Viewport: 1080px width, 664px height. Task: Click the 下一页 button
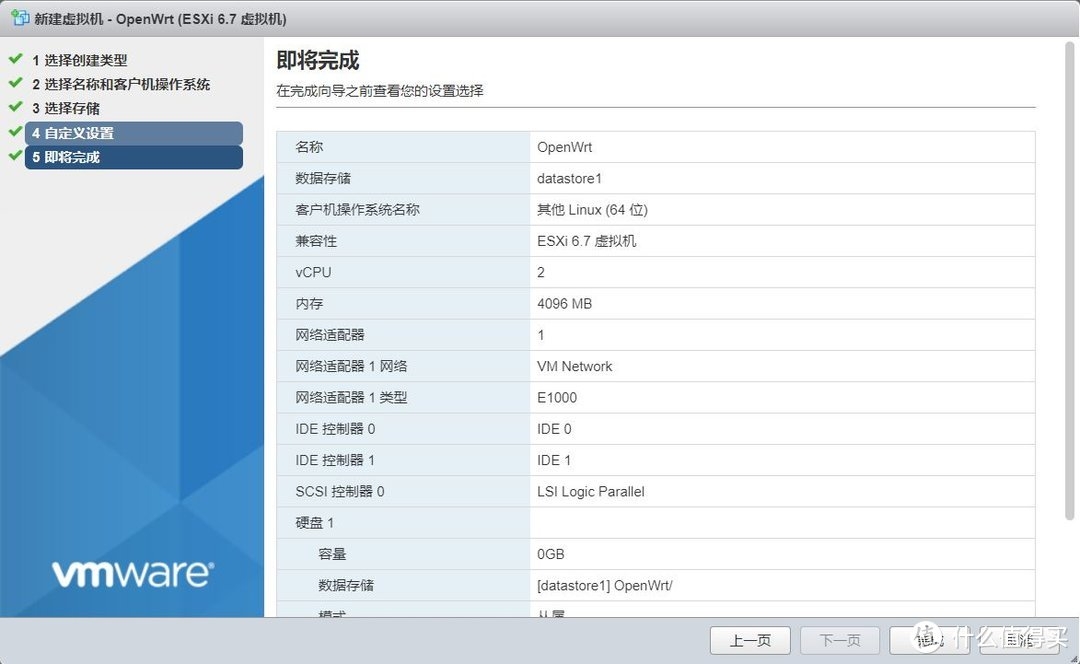[840, 641]
